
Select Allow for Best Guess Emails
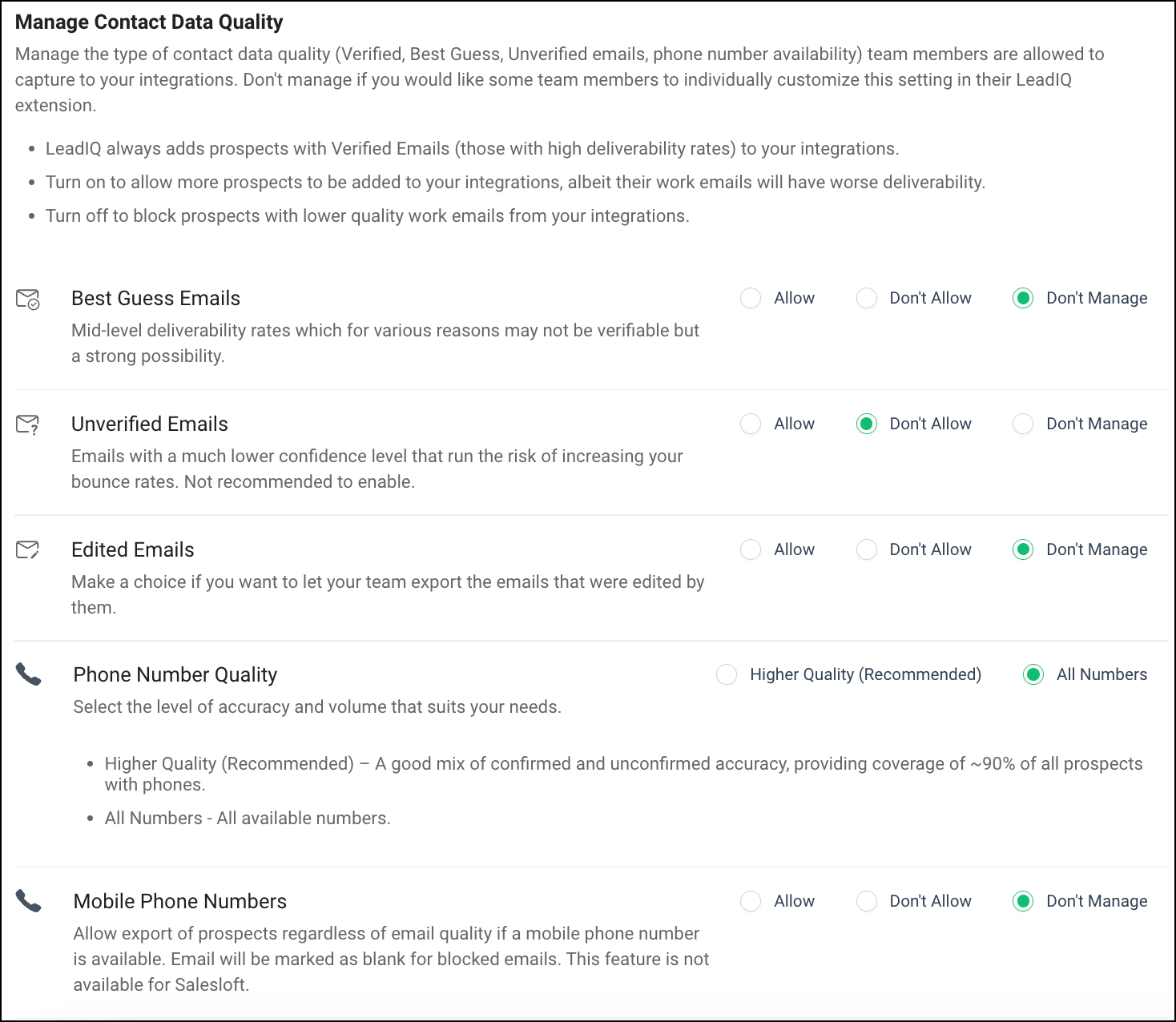tap(751, 299)
